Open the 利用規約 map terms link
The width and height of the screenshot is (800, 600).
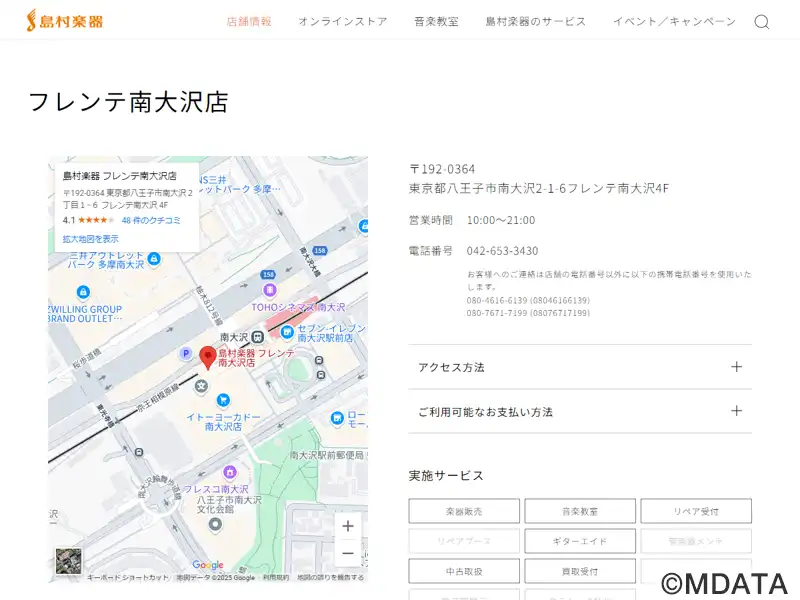(276, 578)
